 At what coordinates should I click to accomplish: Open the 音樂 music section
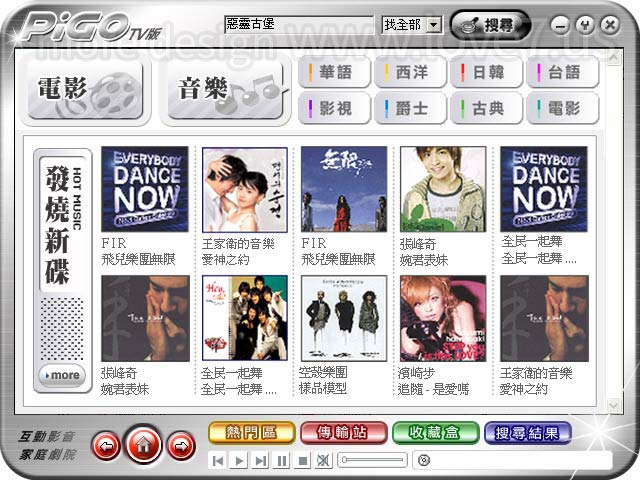226,91
